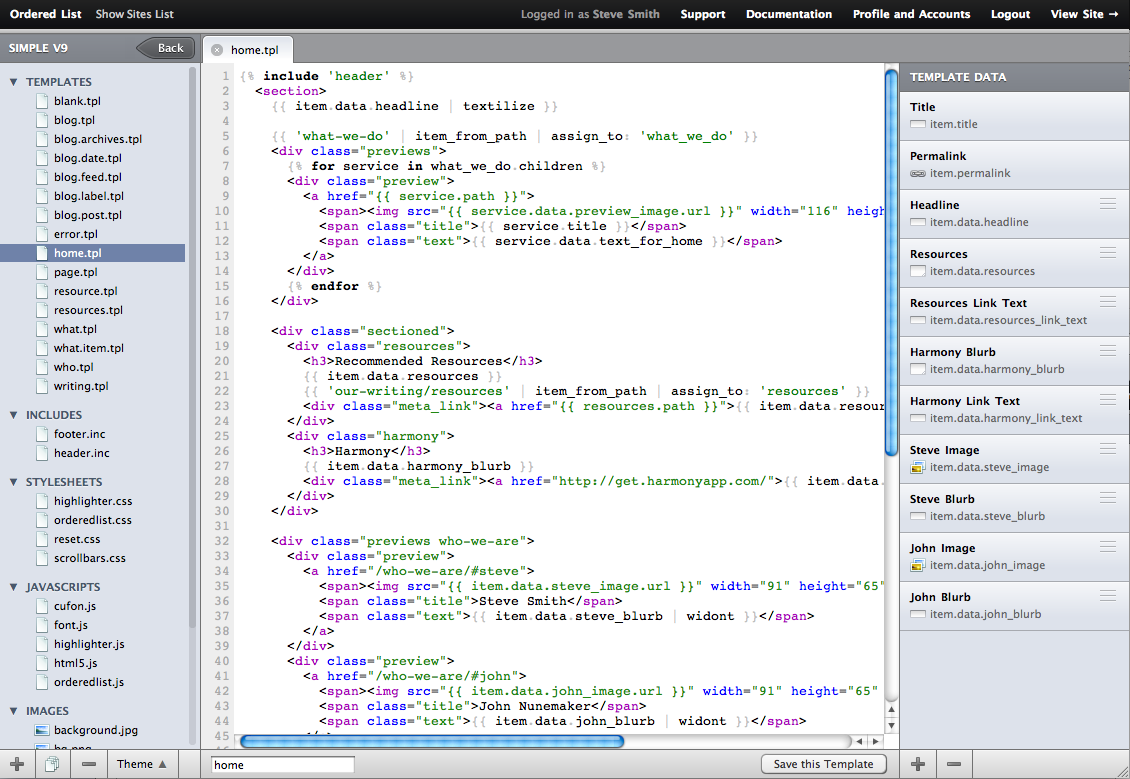1130x779 pixels.
Task: Click the drag handle on Headline field
Action: [x=1107, y=204]
